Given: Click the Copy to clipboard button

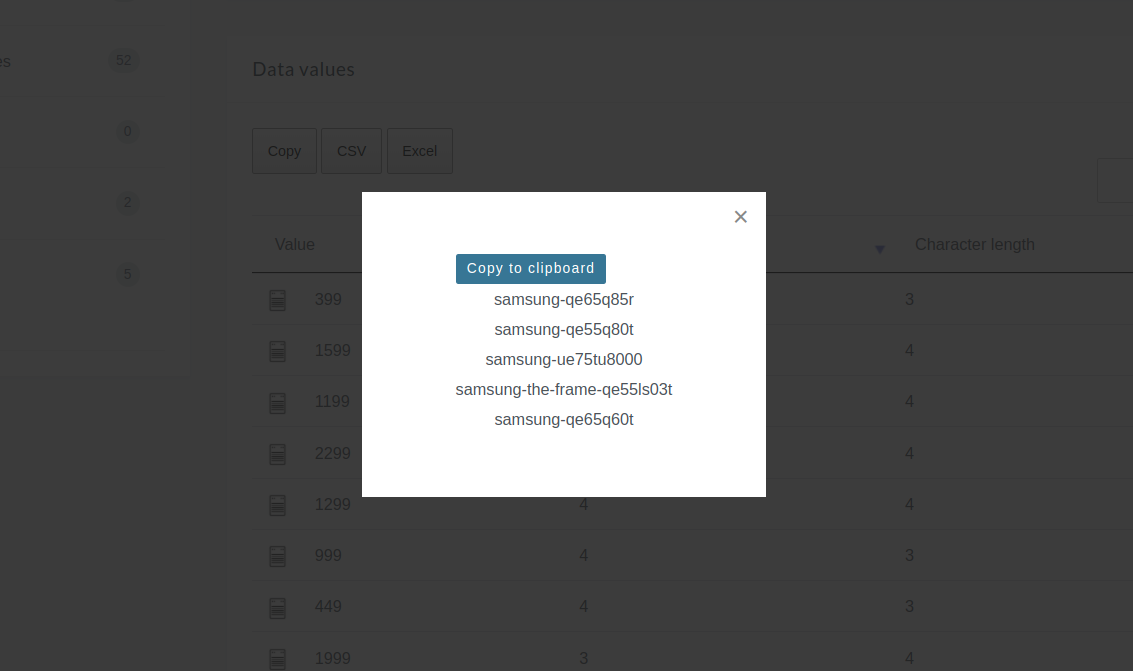Looking at the screenshot, I should [x=530, y=269].
